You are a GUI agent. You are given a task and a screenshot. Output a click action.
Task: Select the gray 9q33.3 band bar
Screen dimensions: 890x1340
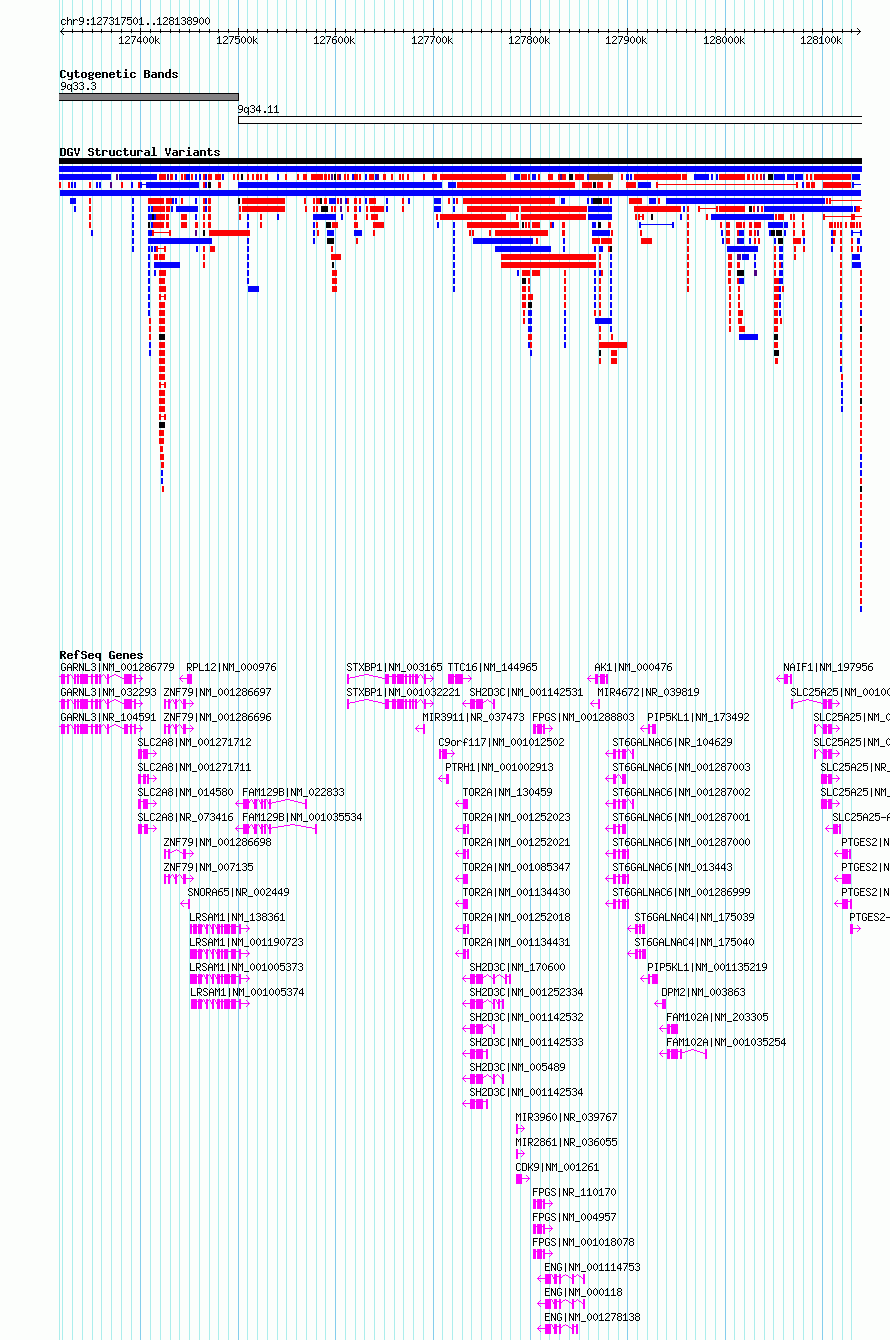click(149, 97)
